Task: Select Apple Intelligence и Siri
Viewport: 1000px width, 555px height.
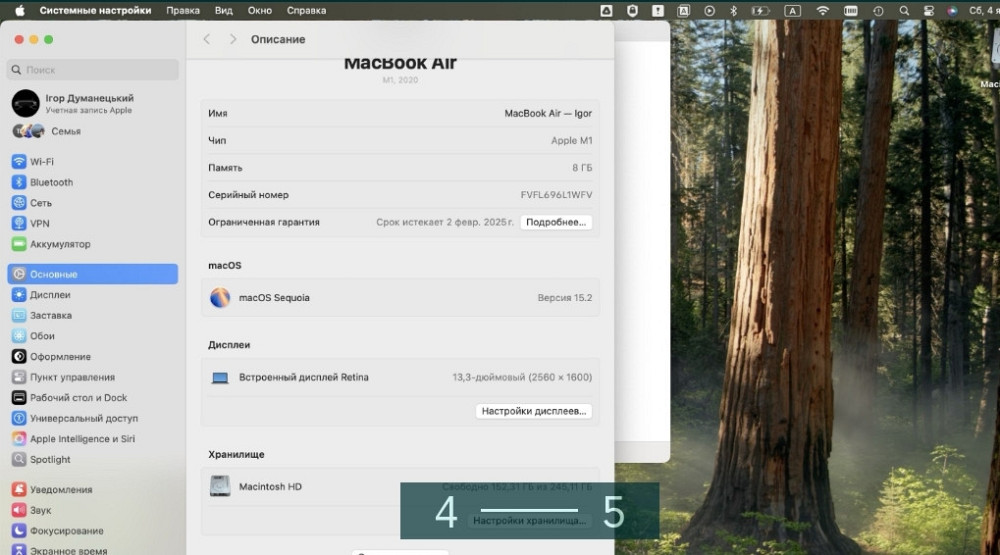Action: coord(82,439)
